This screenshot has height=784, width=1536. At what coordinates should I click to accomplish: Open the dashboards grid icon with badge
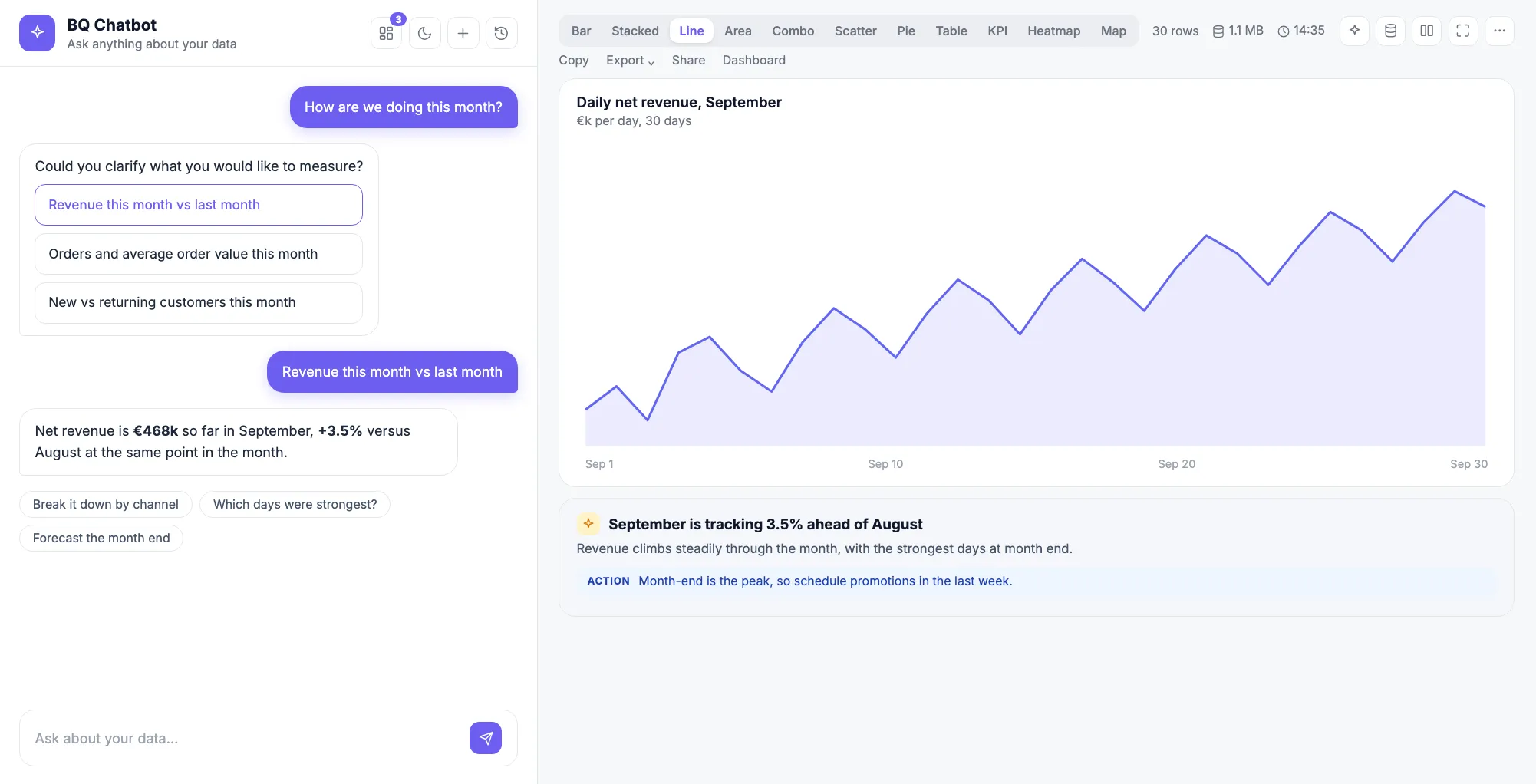pyautogui.click(x=386, y=33)
